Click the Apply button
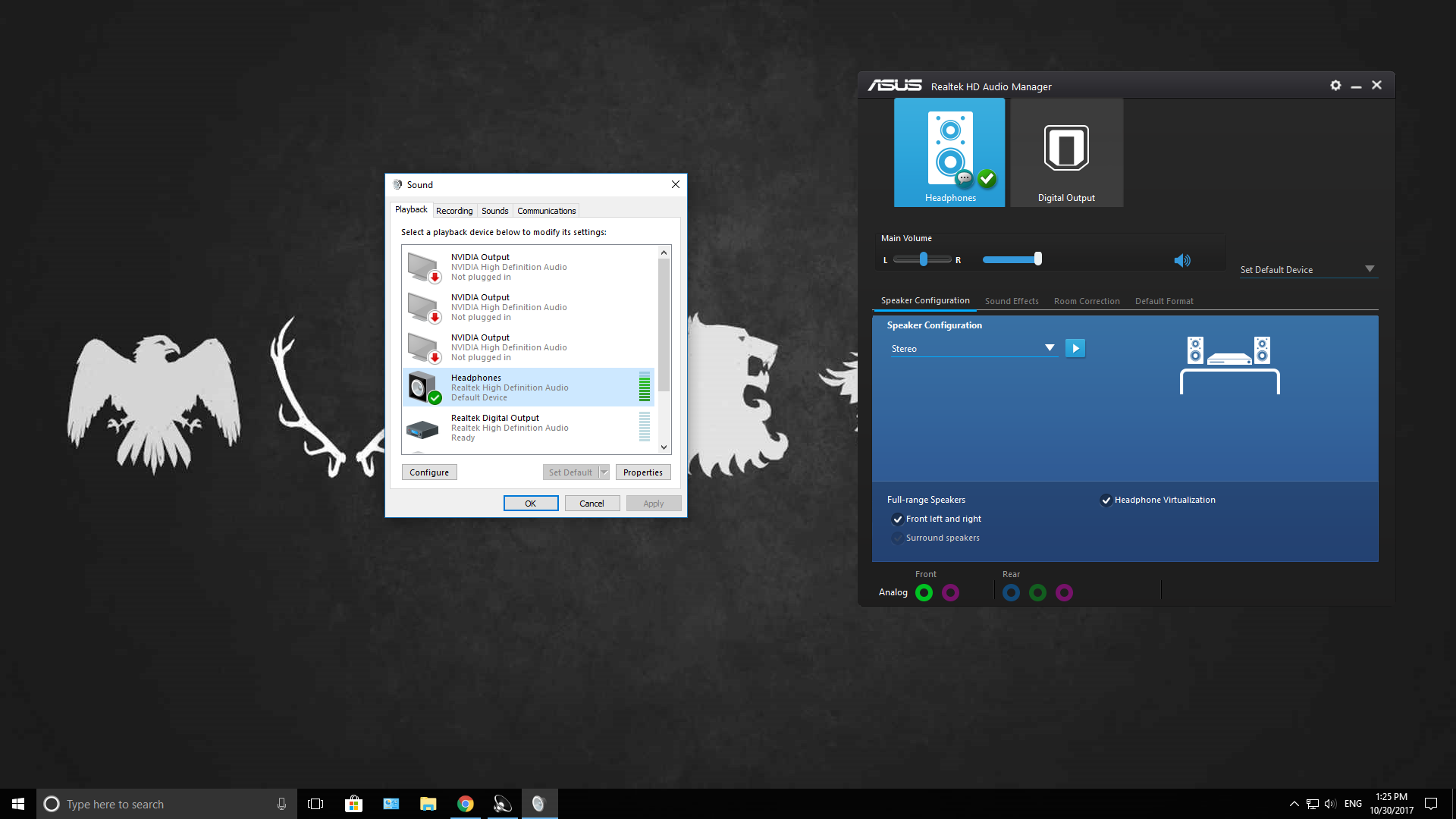This screenshot has height=819, width=1456. [x=654, y=504]
